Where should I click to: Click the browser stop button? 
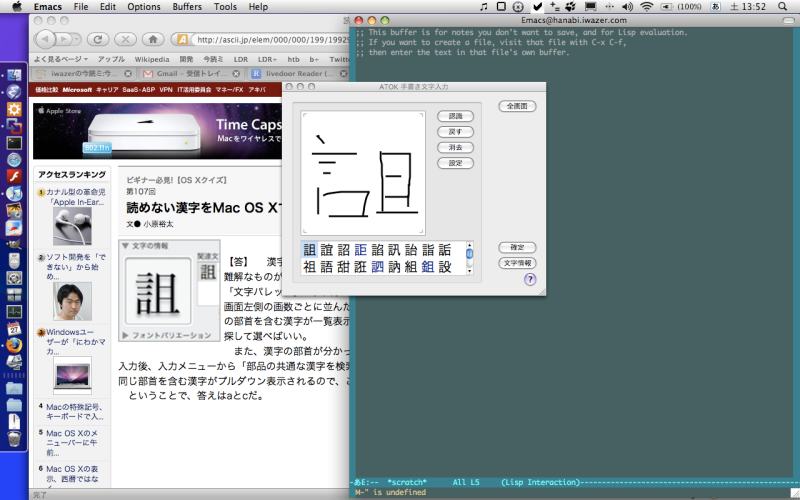(x=126, y=39)
